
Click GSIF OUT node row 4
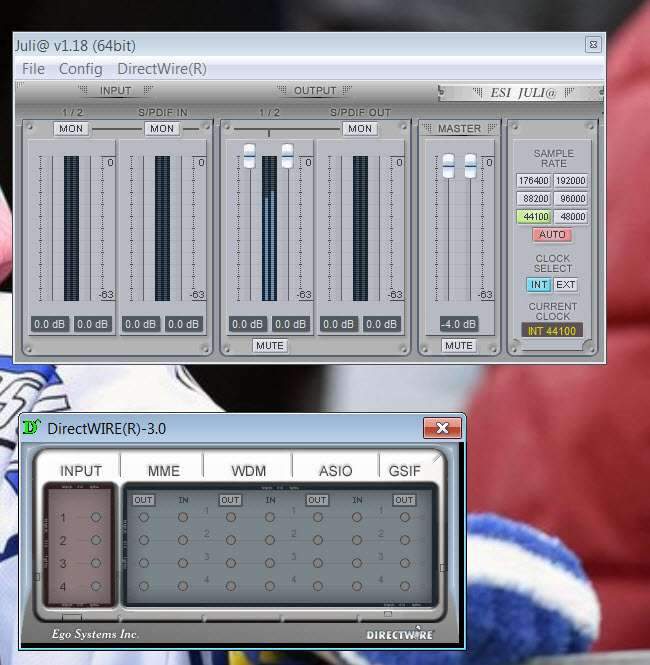click(405, 586)
